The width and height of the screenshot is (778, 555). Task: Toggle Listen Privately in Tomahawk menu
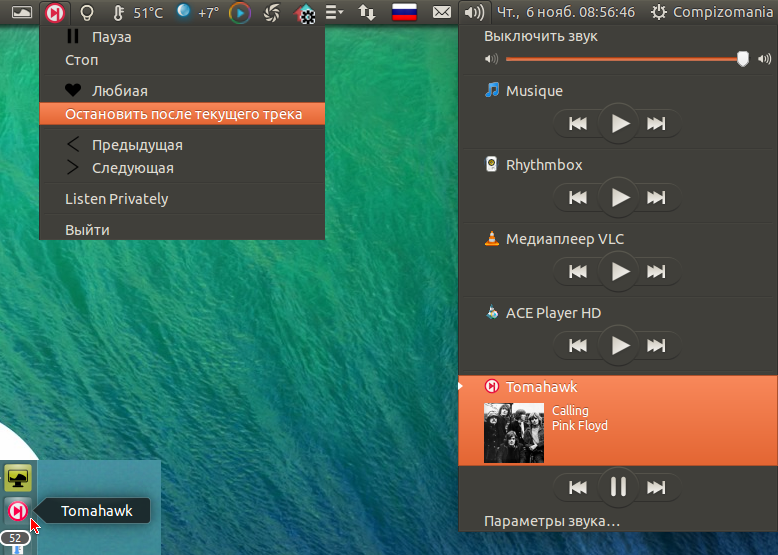(x=182, y=199)
